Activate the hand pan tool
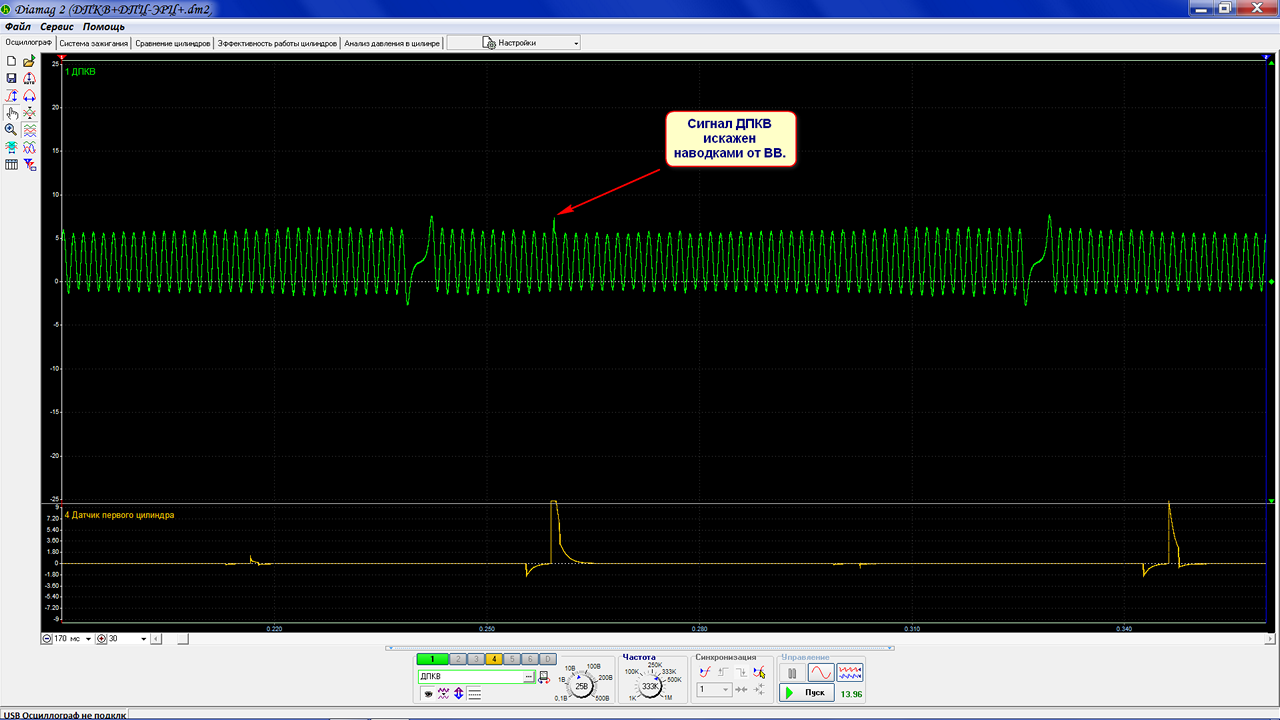1280x720 pixels. 11,113
